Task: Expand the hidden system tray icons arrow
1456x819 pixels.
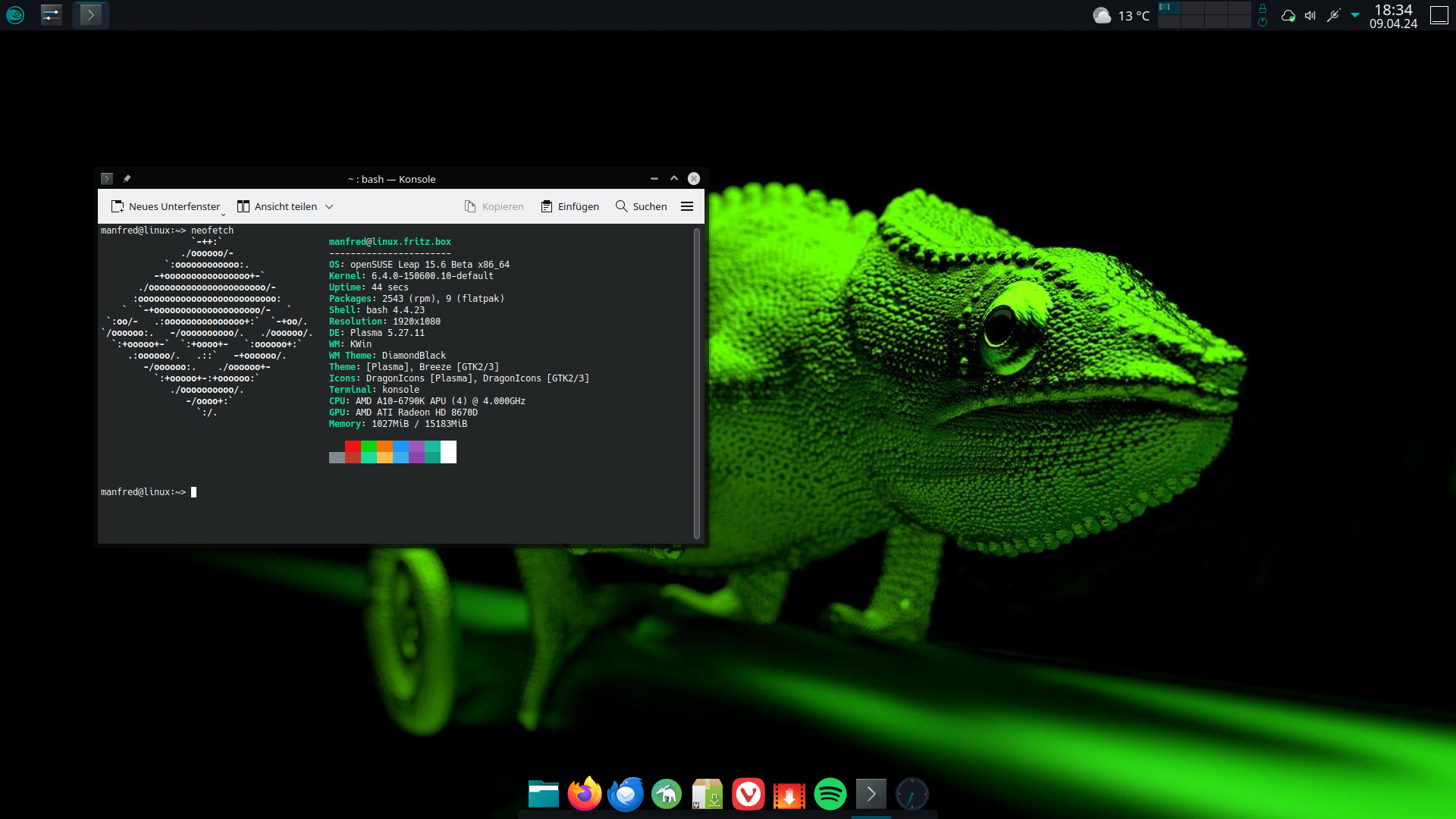Action: [x=1355, y=15]
